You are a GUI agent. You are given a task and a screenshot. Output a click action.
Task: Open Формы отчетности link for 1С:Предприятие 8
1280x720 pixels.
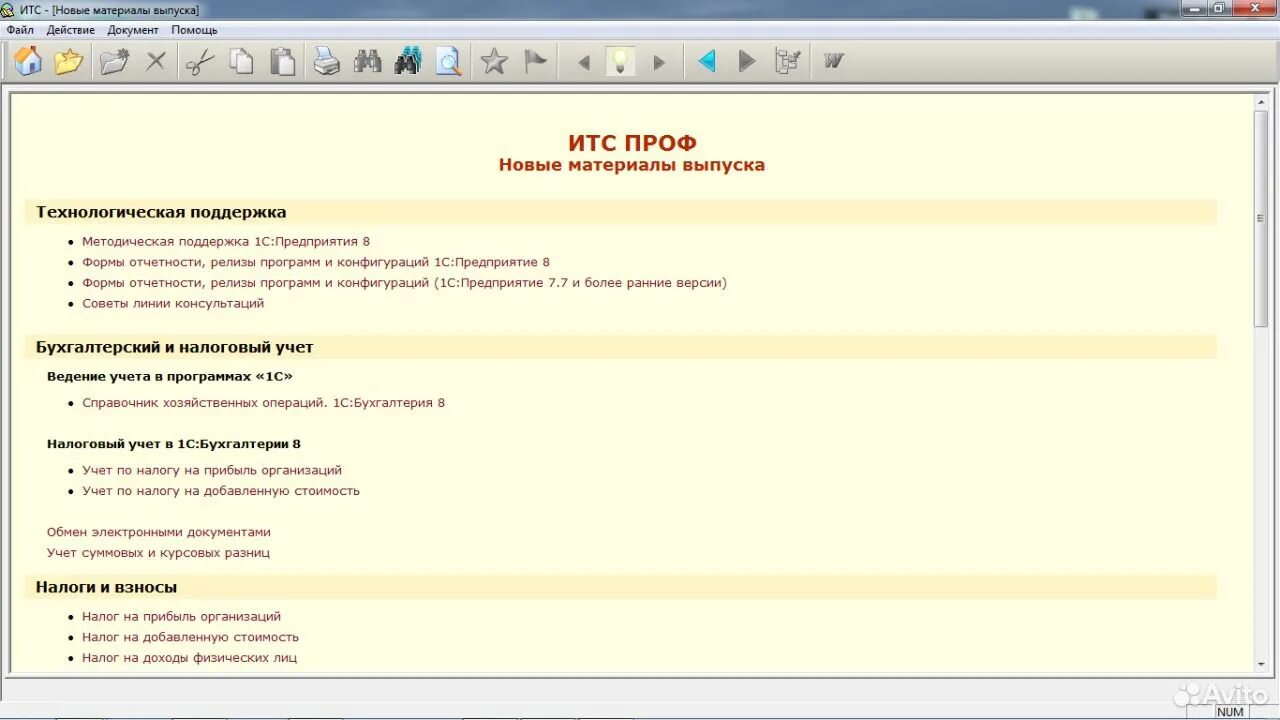click(316, 262)
